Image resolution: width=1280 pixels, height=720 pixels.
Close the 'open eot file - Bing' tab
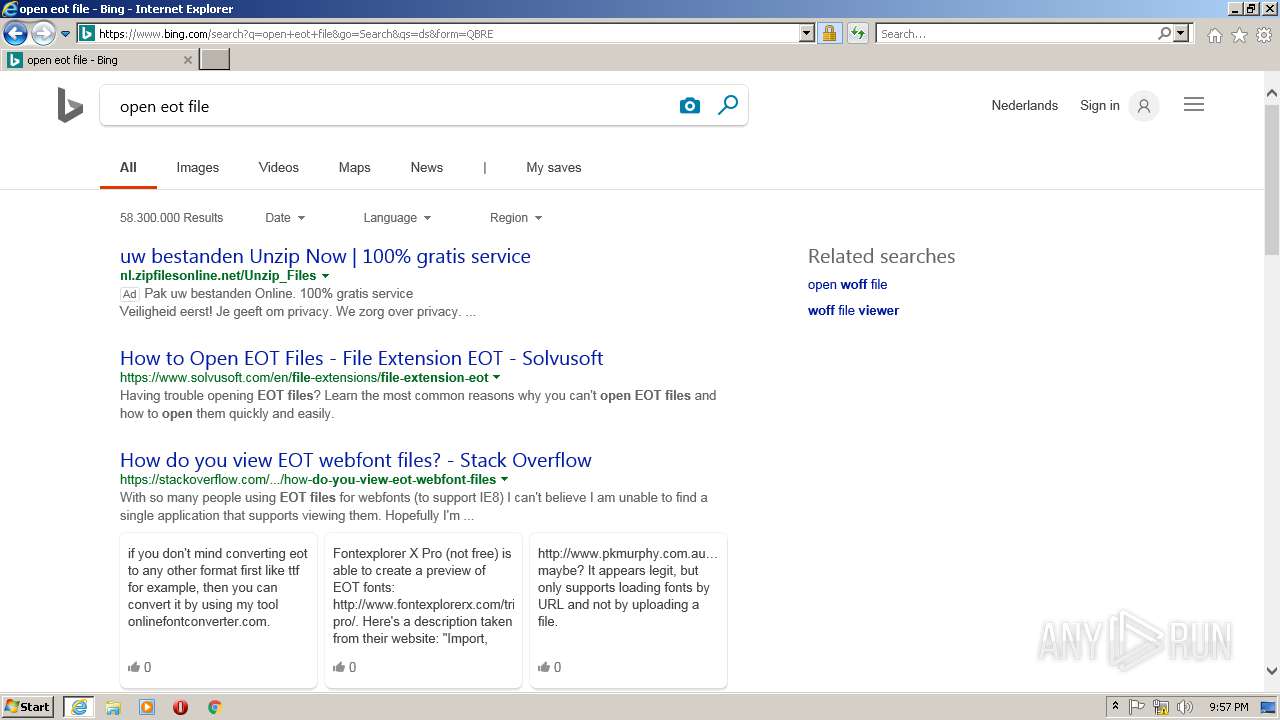pyautogui.click(x=187, y=60)
